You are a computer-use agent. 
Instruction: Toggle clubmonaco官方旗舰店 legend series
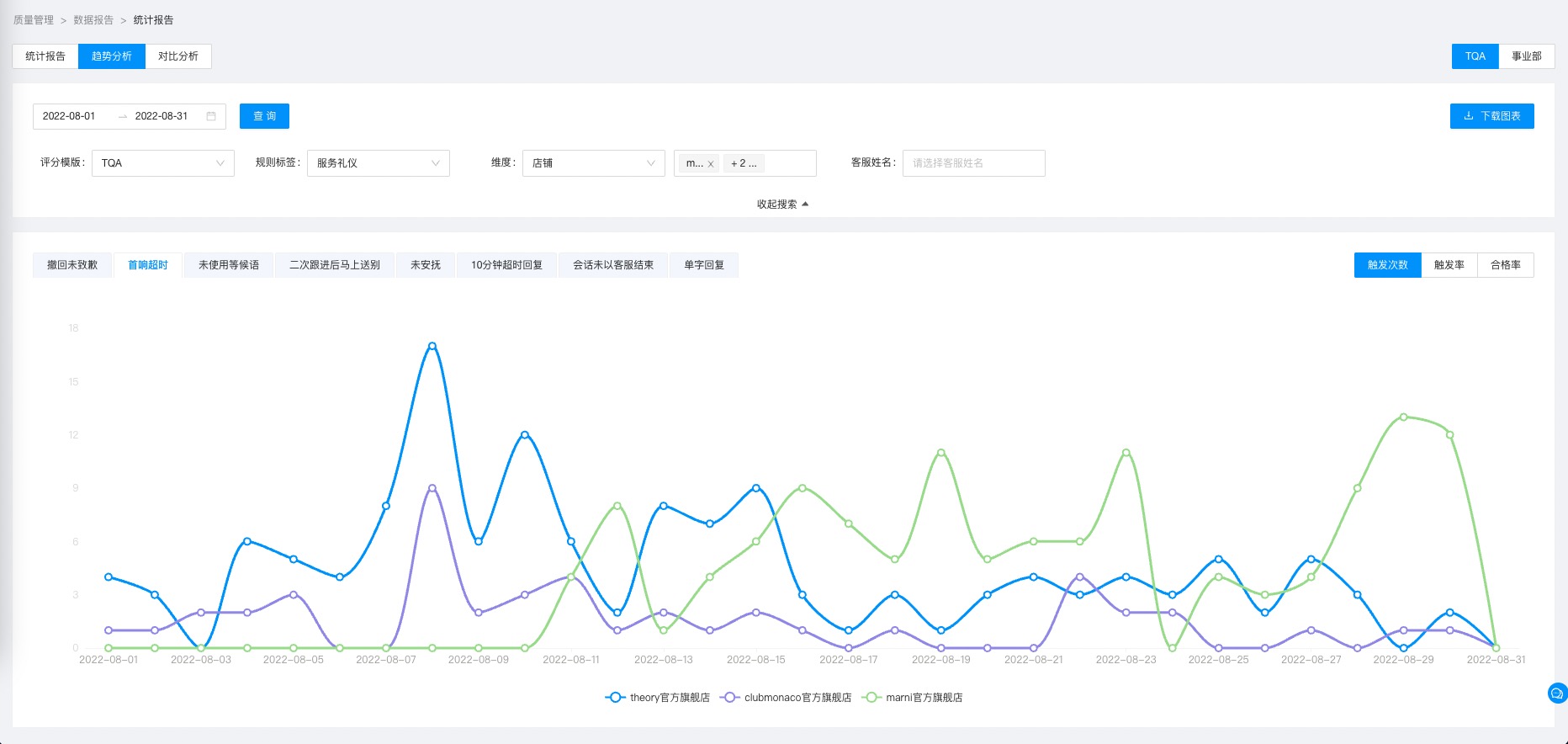pos(786,698)
